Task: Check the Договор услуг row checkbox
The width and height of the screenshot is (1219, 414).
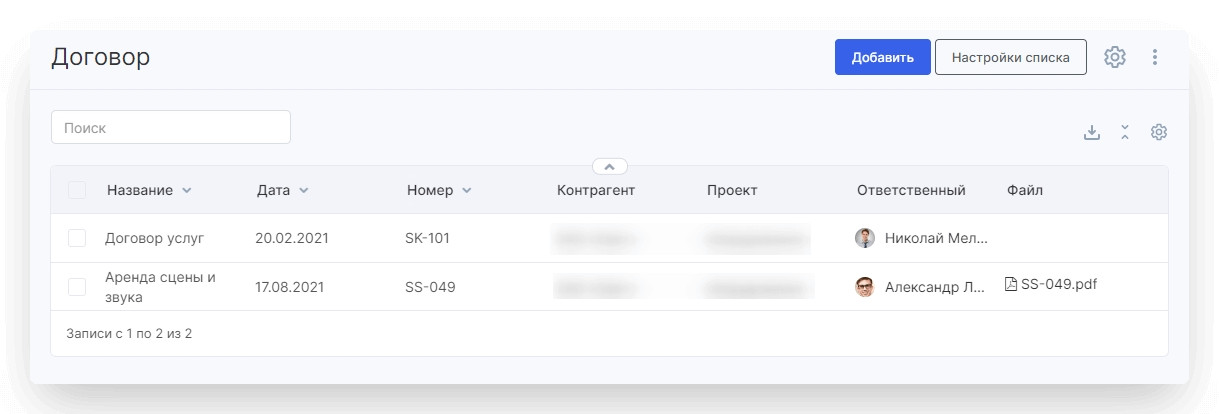Action: pyautogui.click(x=77, y=238)
